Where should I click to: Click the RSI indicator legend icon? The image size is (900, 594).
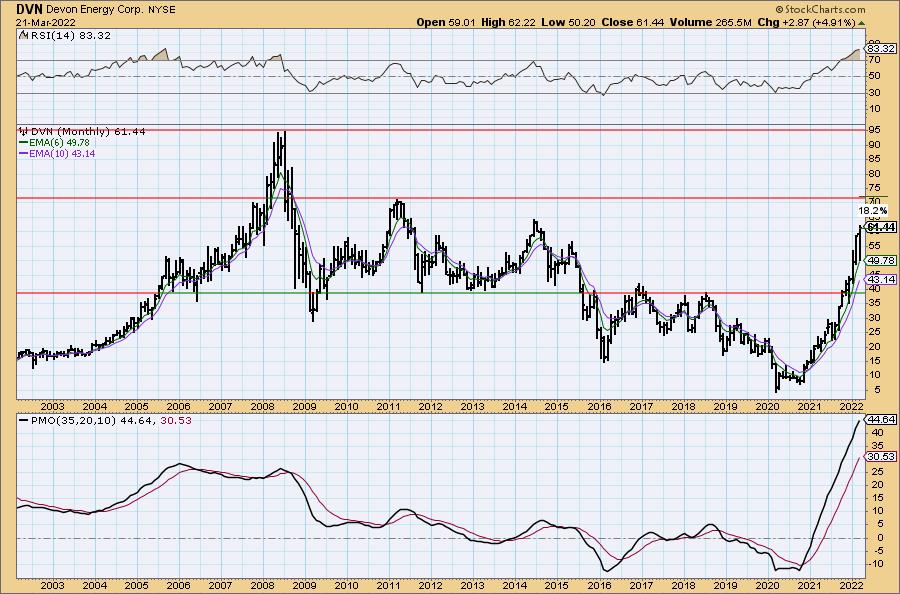(x=22, y=35)
